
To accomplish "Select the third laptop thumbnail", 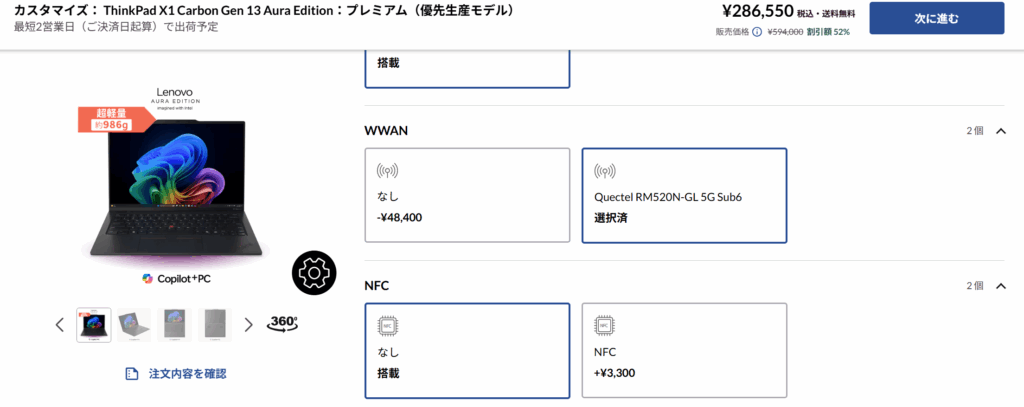I will [x=174, y=324].
